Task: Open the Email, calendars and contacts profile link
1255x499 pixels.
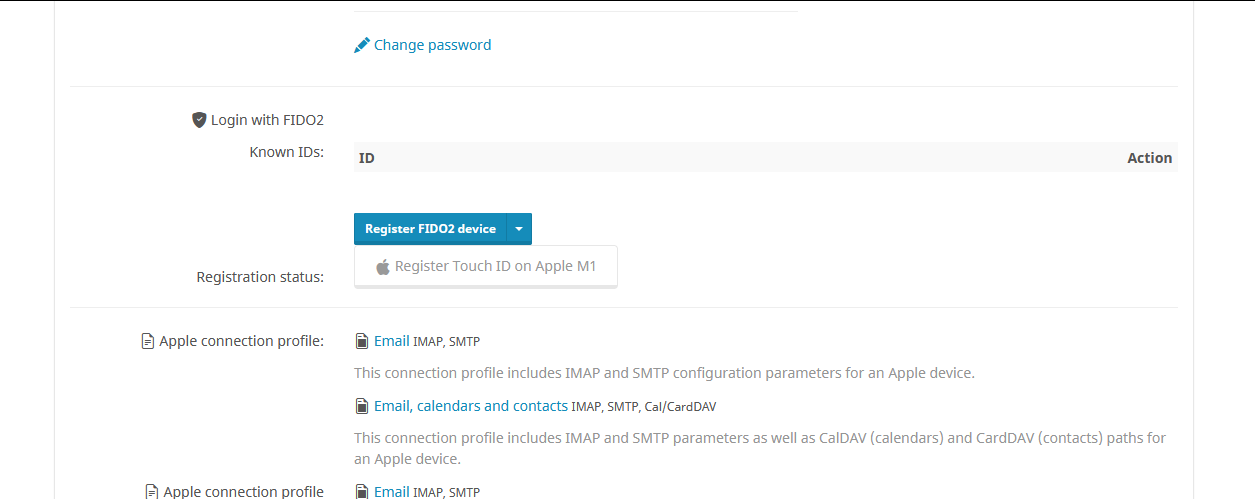Action: pyautogui.click(x=471, y=406)
